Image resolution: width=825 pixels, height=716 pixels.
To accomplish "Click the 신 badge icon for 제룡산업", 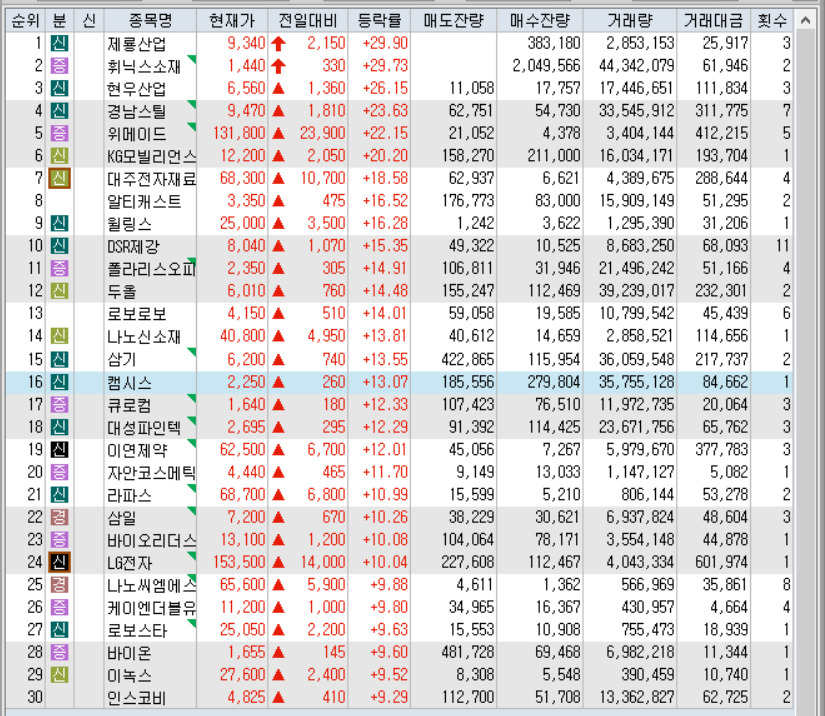I will click(x=59, y=43).
